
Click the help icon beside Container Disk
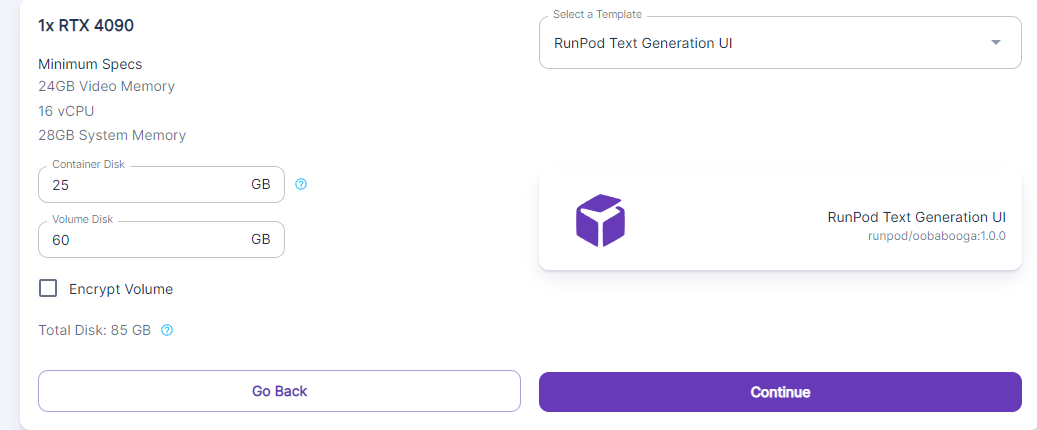click(x=301, y=184)
